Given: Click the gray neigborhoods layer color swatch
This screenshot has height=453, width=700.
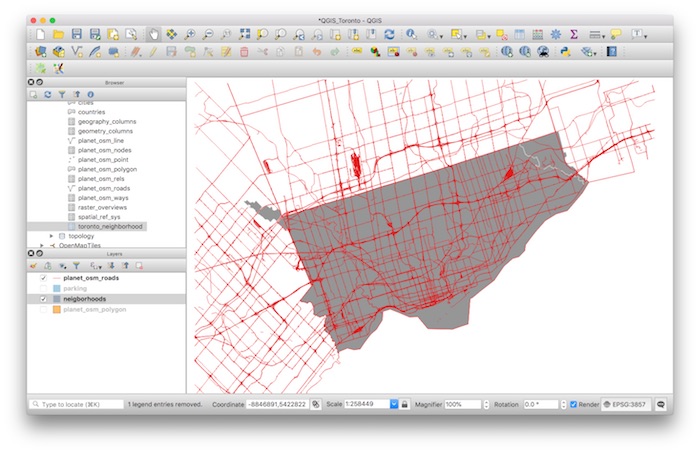Looking at the screenshot, I should (57, 299).
